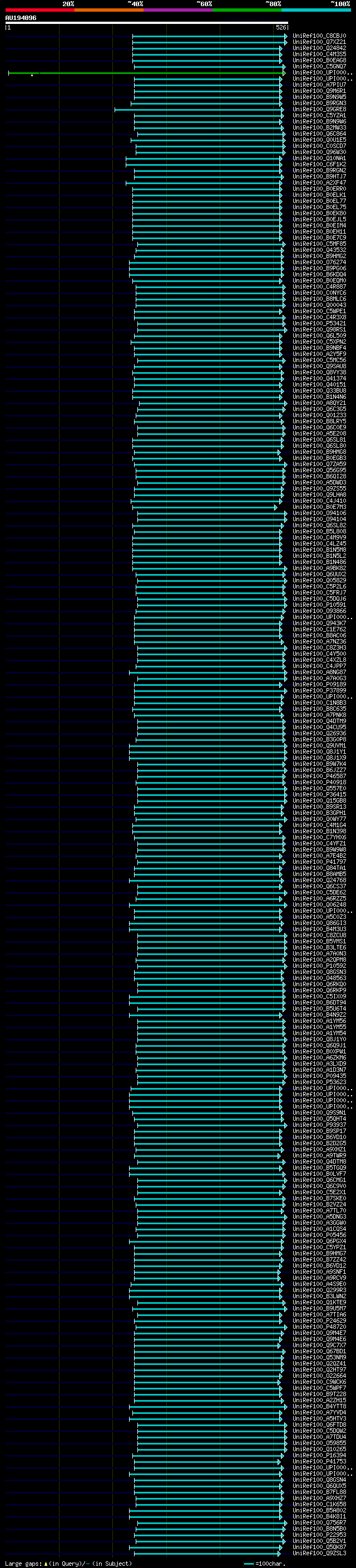Viewport: 356px width, 1568px height.
Task: Select hit label UniRef100_P37899
Action: point(319,690)
